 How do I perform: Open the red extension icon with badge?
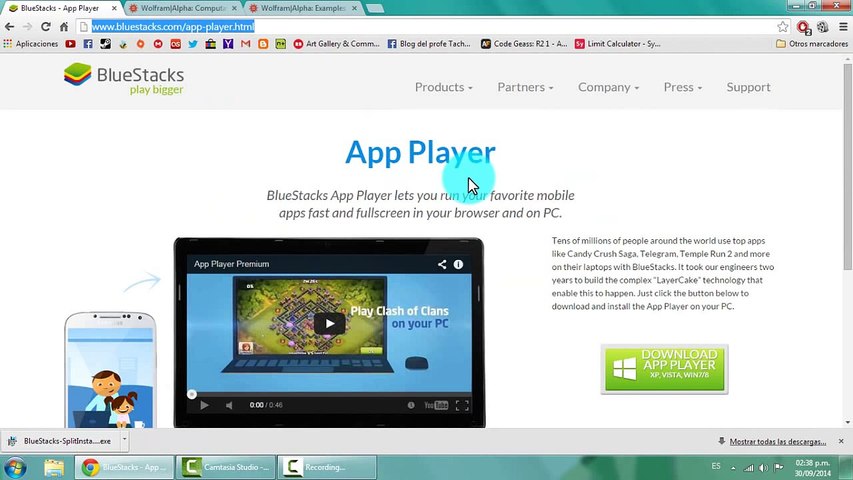pyautogui.click(x=803, y=27)
